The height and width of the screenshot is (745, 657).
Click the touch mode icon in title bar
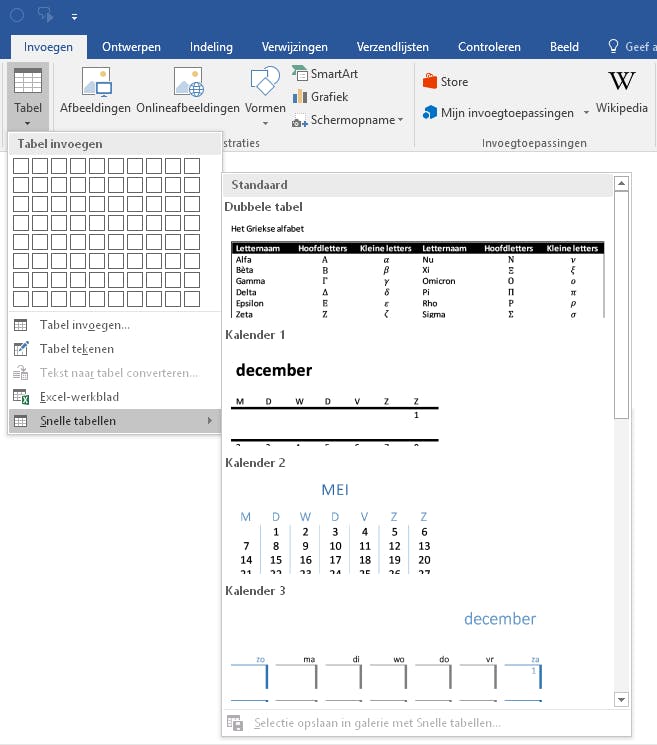(x=46, y=16)
